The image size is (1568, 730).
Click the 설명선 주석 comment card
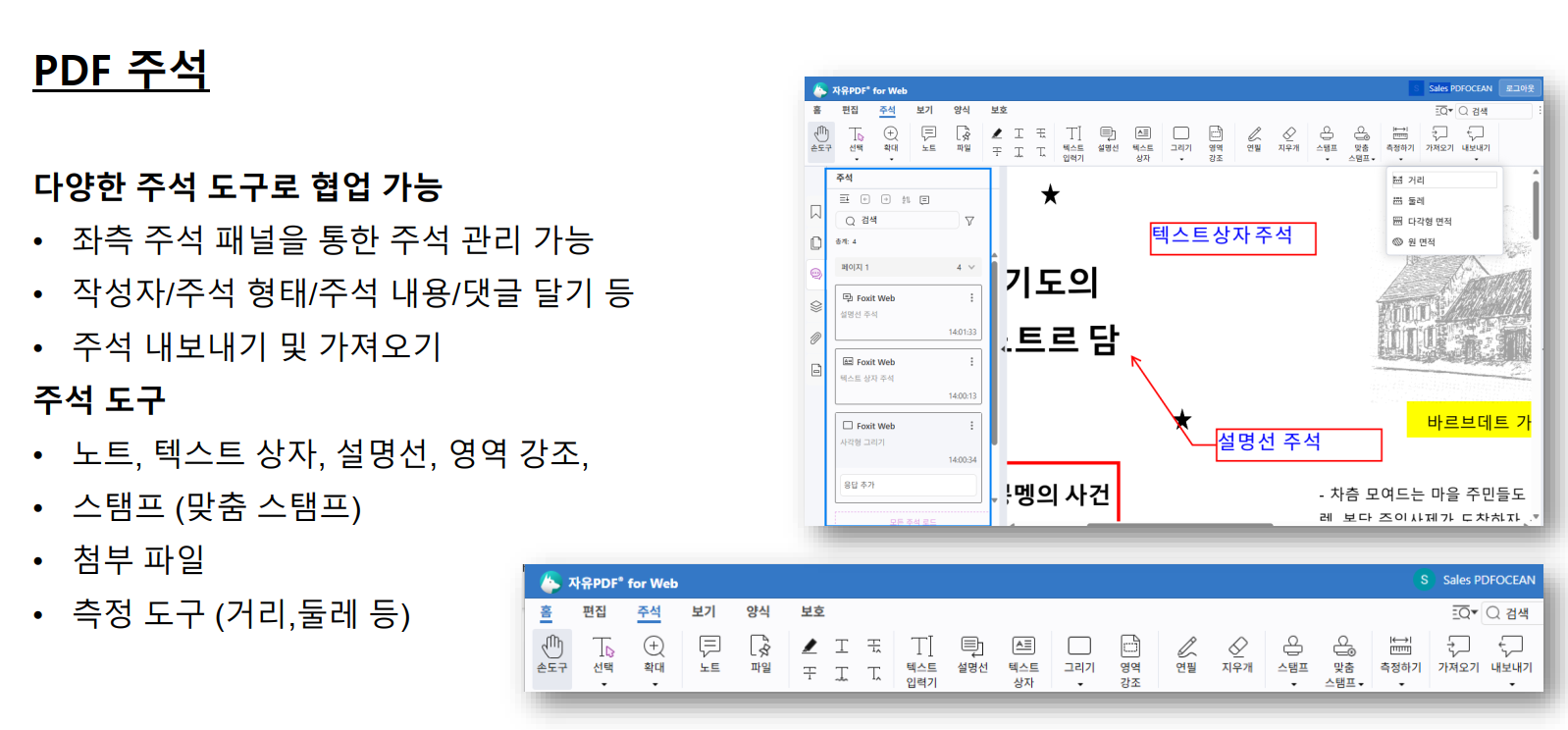point(908,313)
